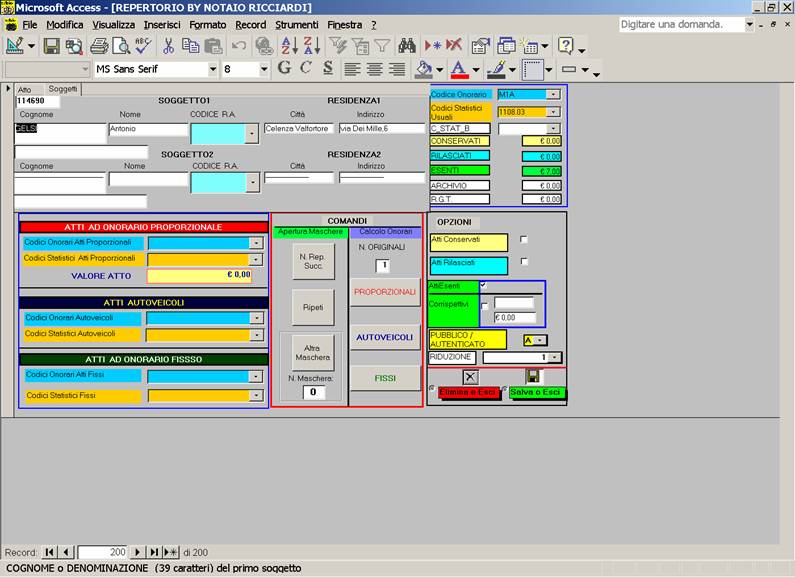This screenshot has width=795, height=578.
Task: Click the VALORE ATTO amount field
Action: click(x=199, y=275)
